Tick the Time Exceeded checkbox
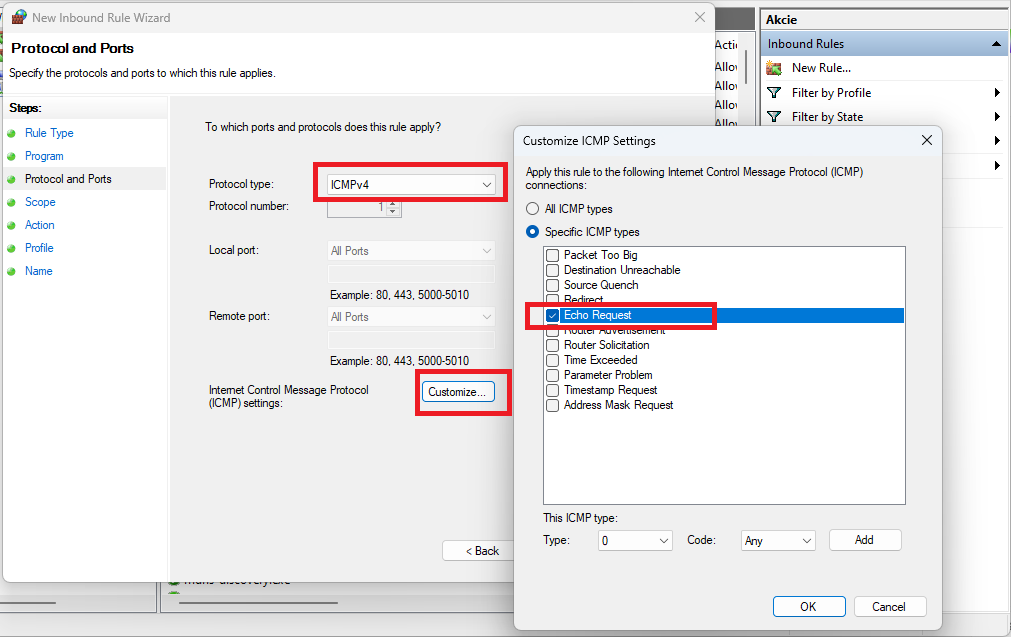 (x=553, y=360)
